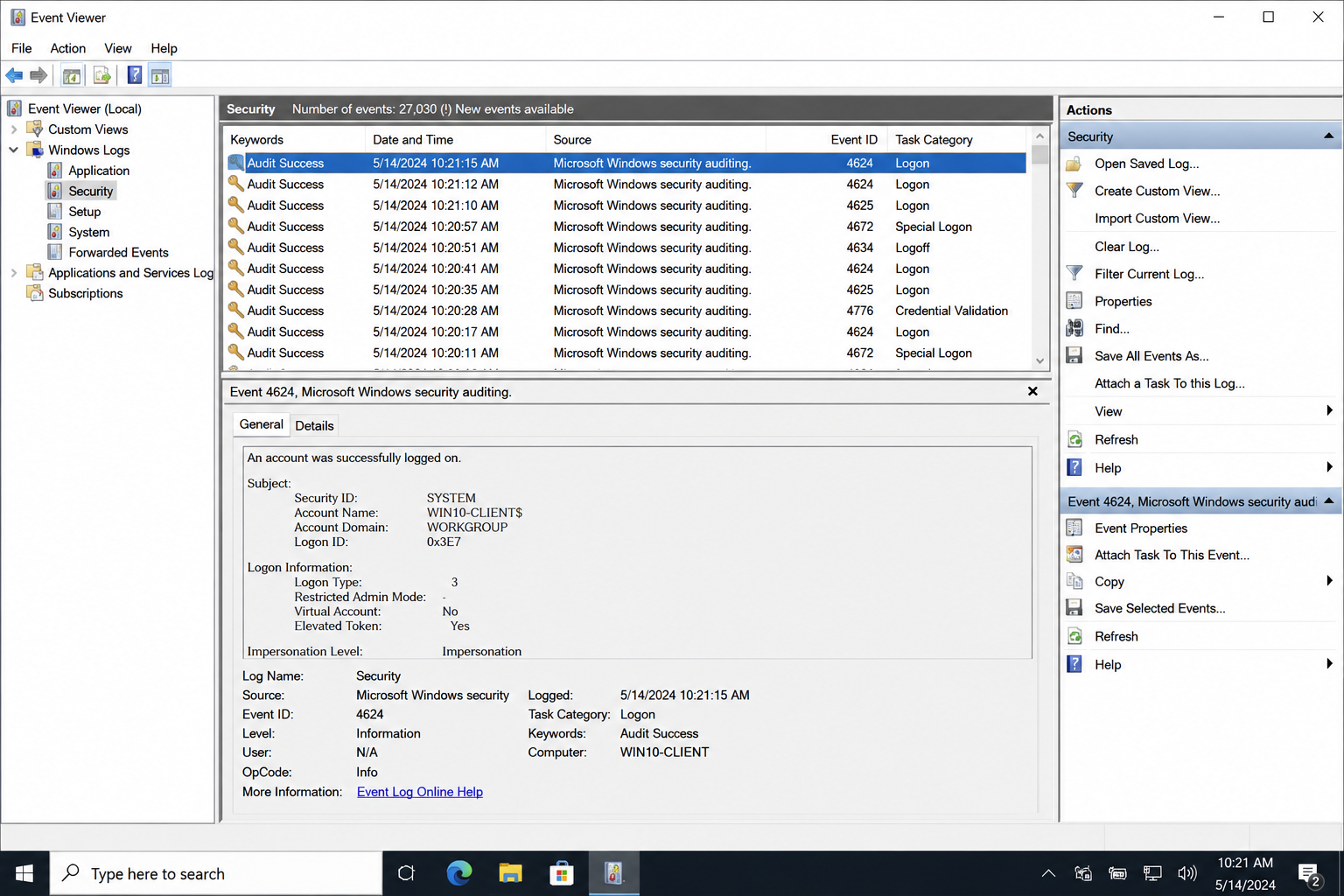Image resolution: width=1344 pixels, height=896 pixels.
Task: Sort by the Task Category column header
Action: click(x=956, y=140)
